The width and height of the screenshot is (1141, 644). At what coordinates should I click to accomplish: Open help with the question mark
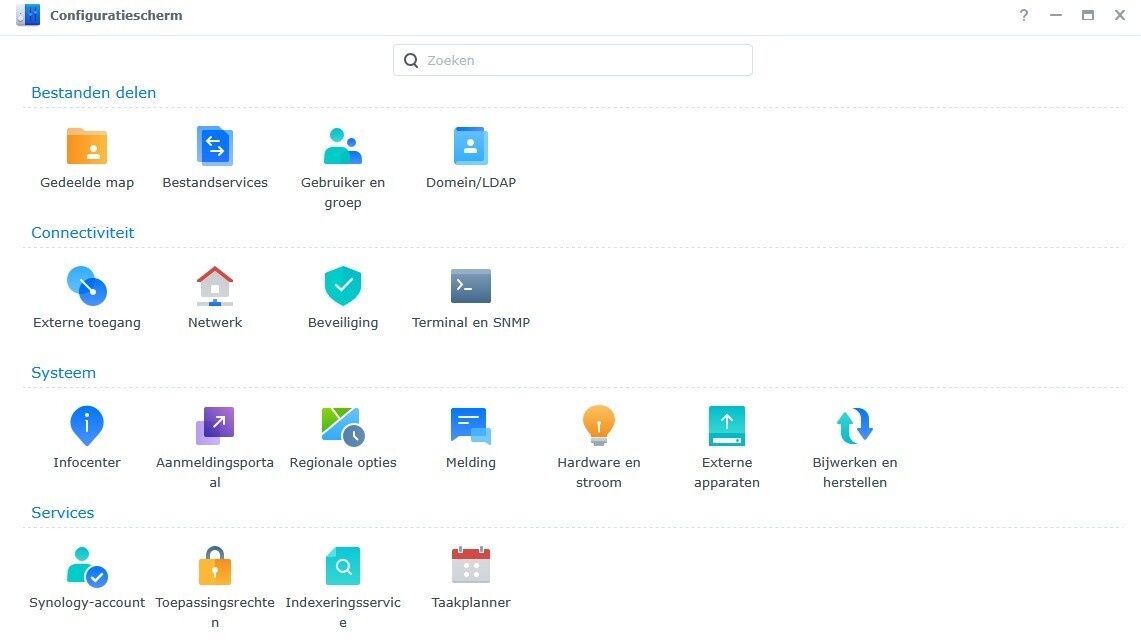(1024, 15)
